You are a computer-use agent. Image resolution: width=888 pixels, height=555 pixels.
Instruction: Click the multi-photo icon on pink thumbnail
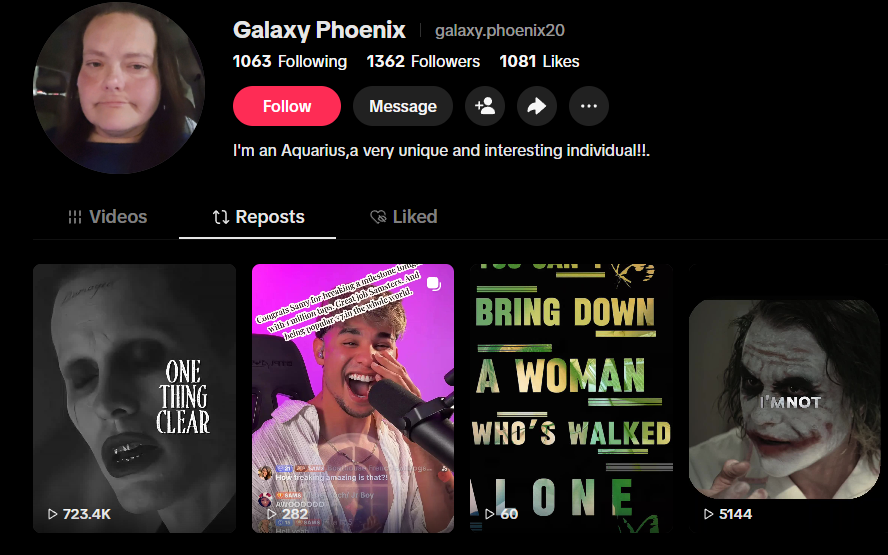(434, 284)
